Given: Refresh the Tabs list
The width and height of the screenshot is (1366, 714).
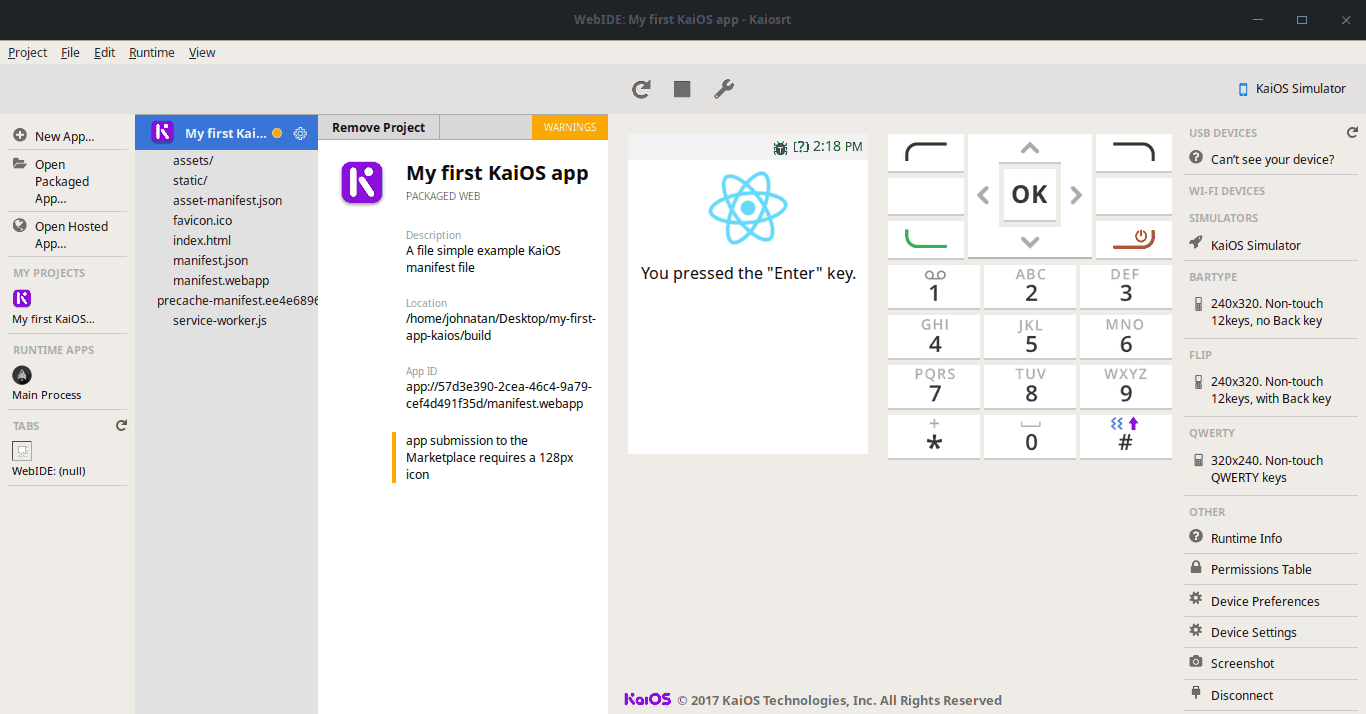Looking at the screenshot, I should point(121,425).
